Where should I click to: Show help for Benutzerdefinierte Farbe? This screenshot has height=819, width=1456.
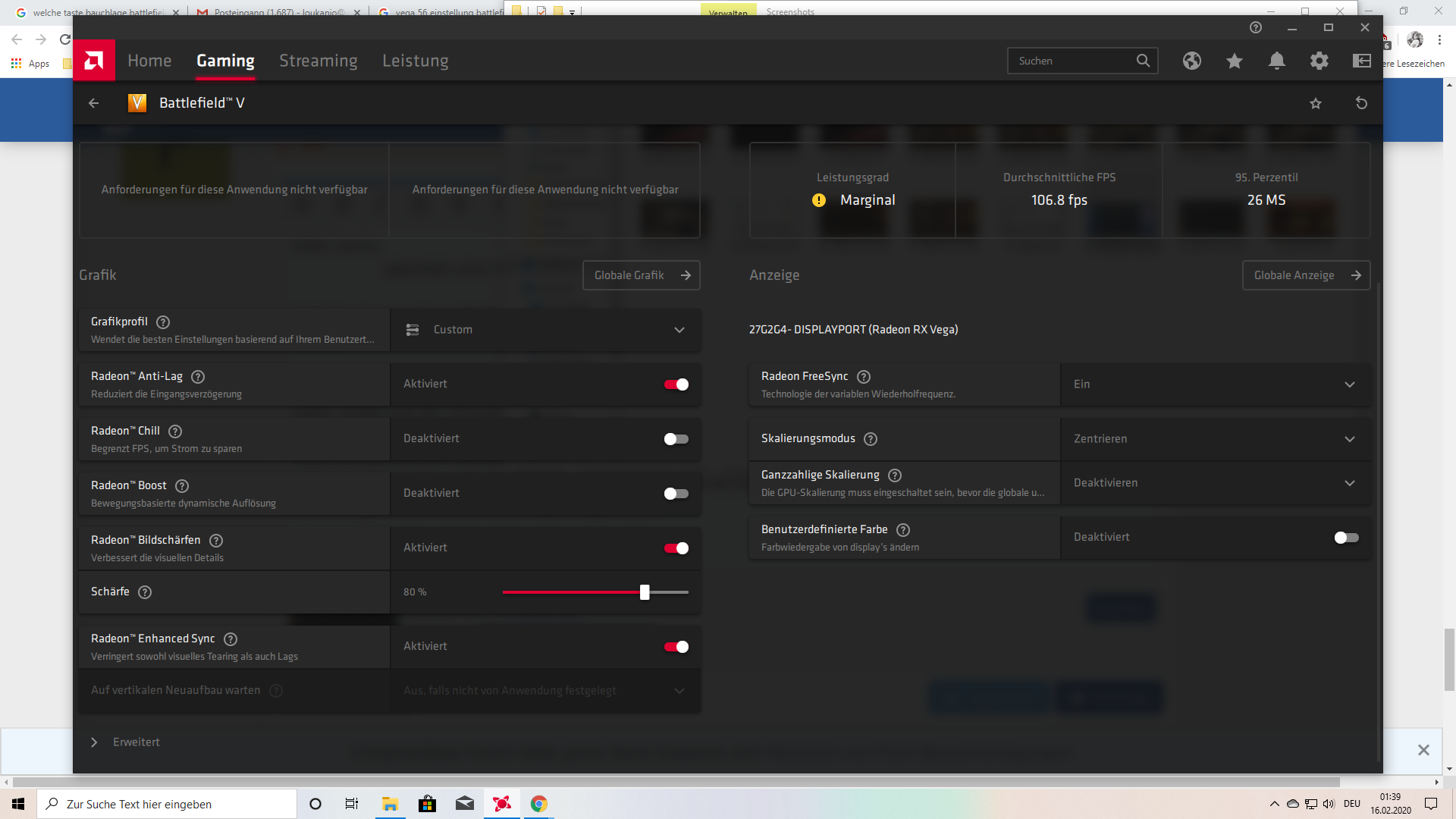[903, 530]
